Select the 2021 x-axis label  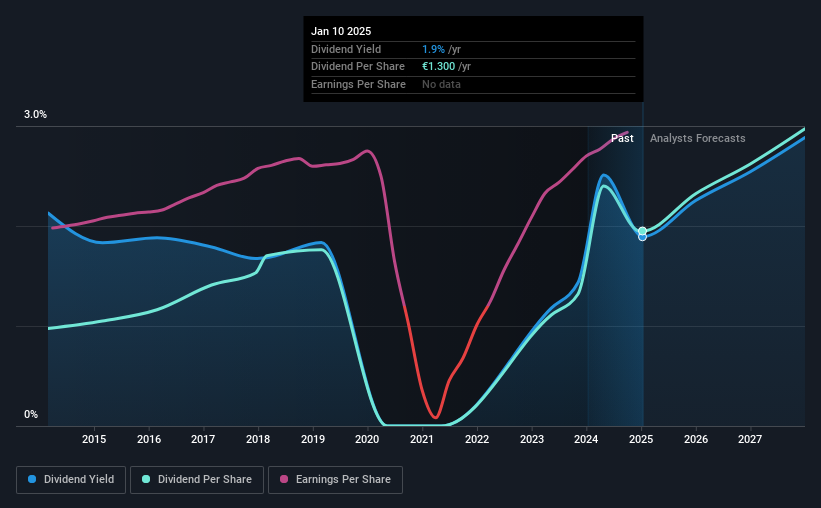(x=422, y=439)
